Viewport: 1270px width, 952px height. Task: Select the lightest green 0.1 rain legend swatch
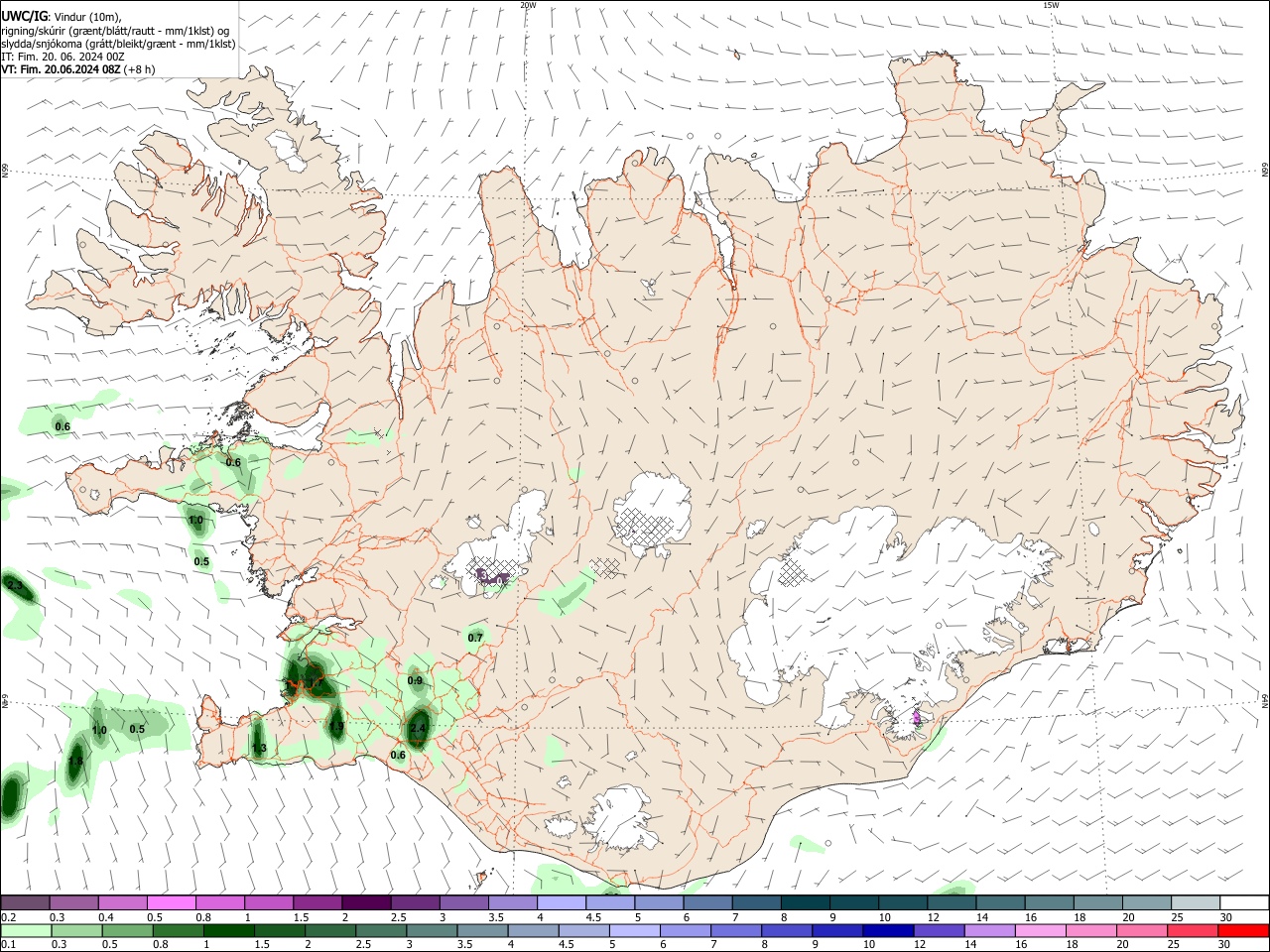[25, 930]
